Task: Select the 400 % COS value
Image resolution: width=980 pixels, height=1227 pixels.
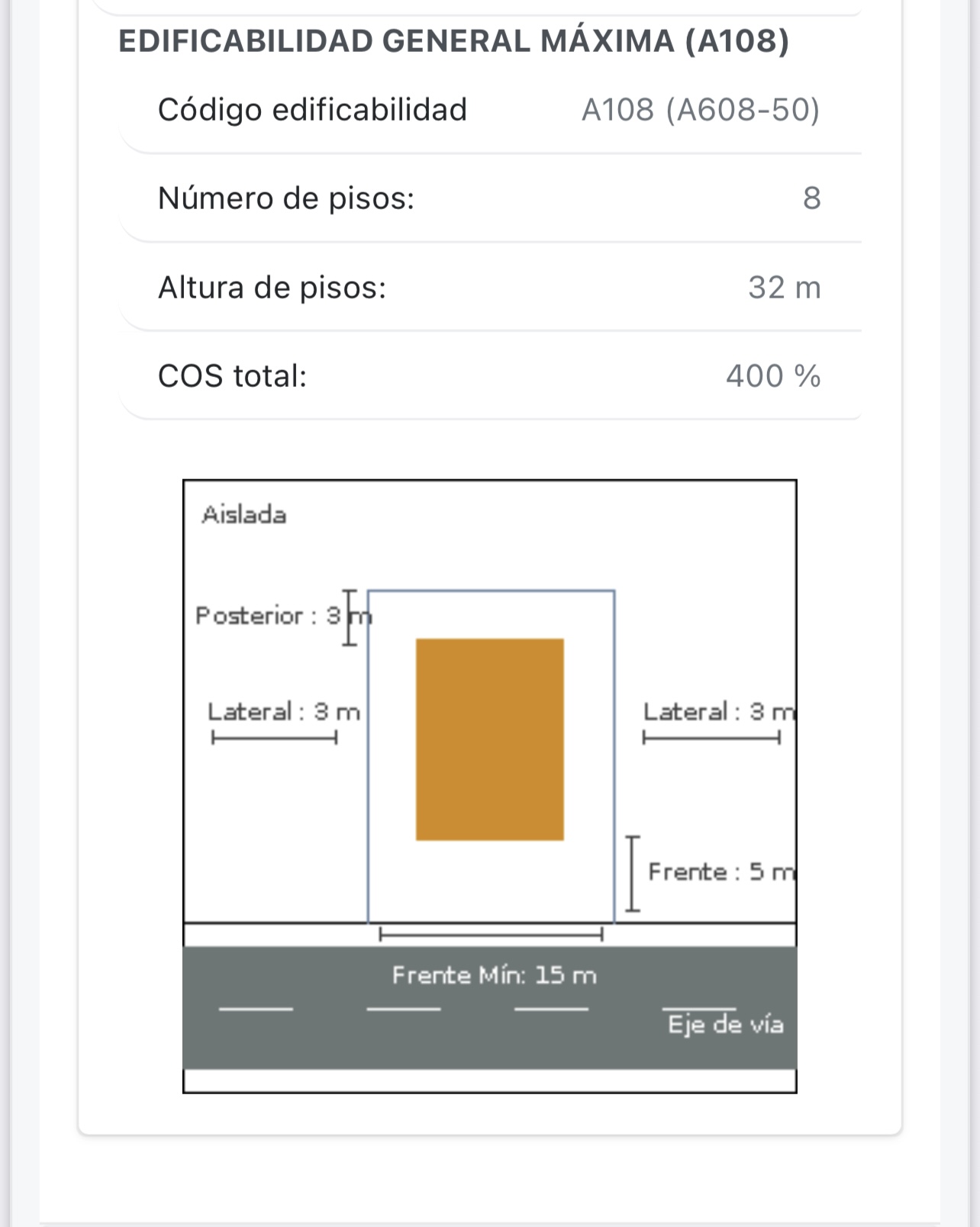Action: pyautogui.click(x=772, y=376)
